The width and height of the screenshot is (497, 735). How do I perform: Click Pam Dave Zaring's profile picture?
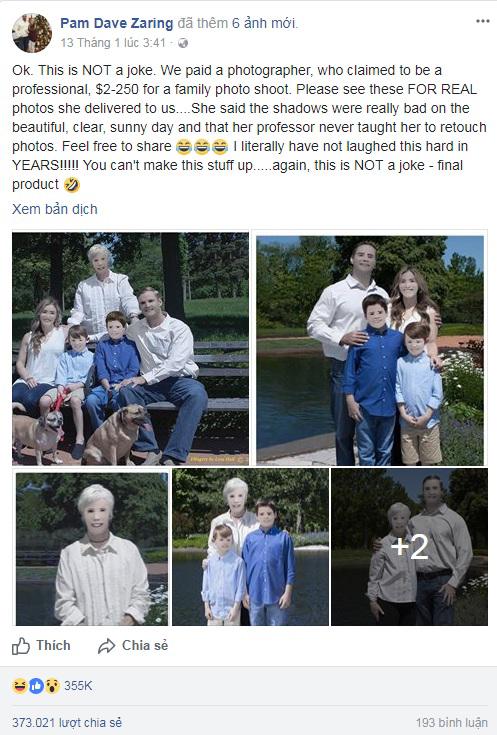click(x=32, y=32)
